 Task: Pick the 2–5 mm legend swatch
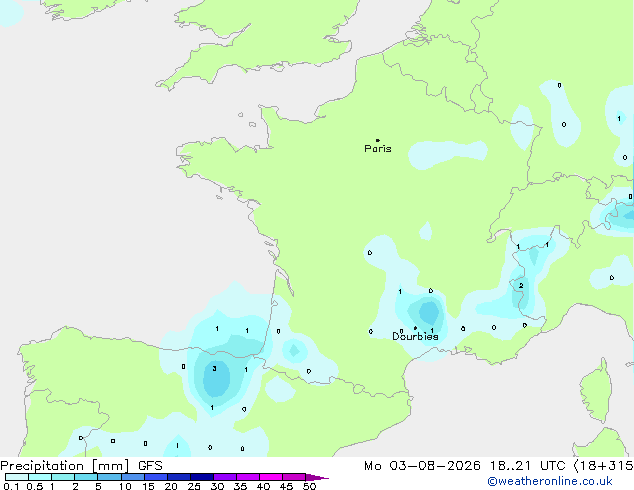coord(86,477)
